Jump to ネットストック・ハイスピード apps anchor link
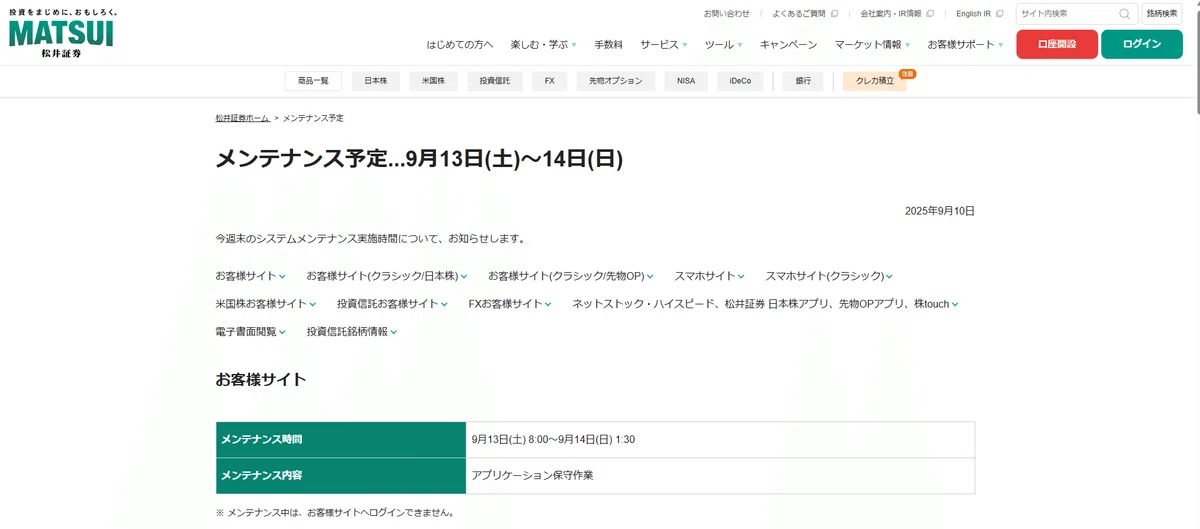1200x529 pixels. point(766,303)
